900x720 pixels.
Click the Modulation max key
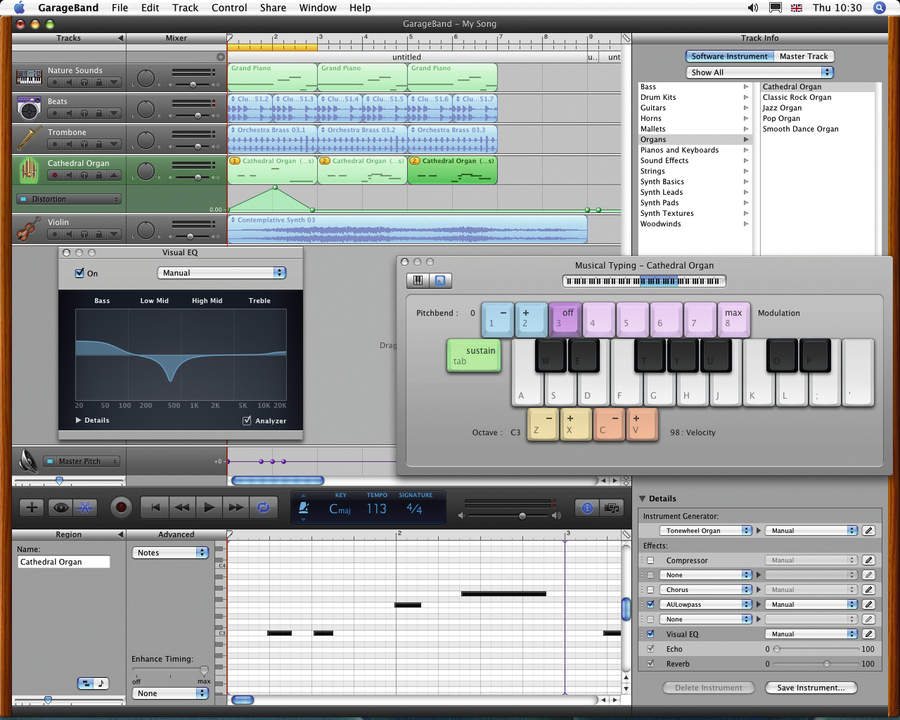point(734,319)
